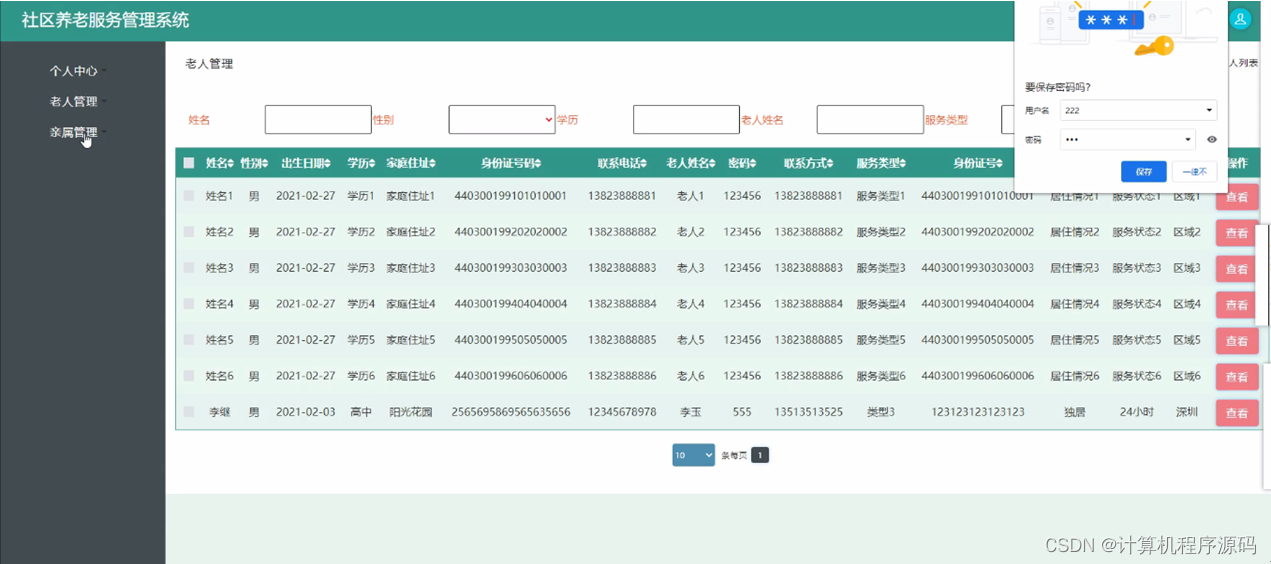Click phone cell 13823888882 in 联系电话 column
This screenshot has height=564, width=1271.
click(x=622, y=232)
